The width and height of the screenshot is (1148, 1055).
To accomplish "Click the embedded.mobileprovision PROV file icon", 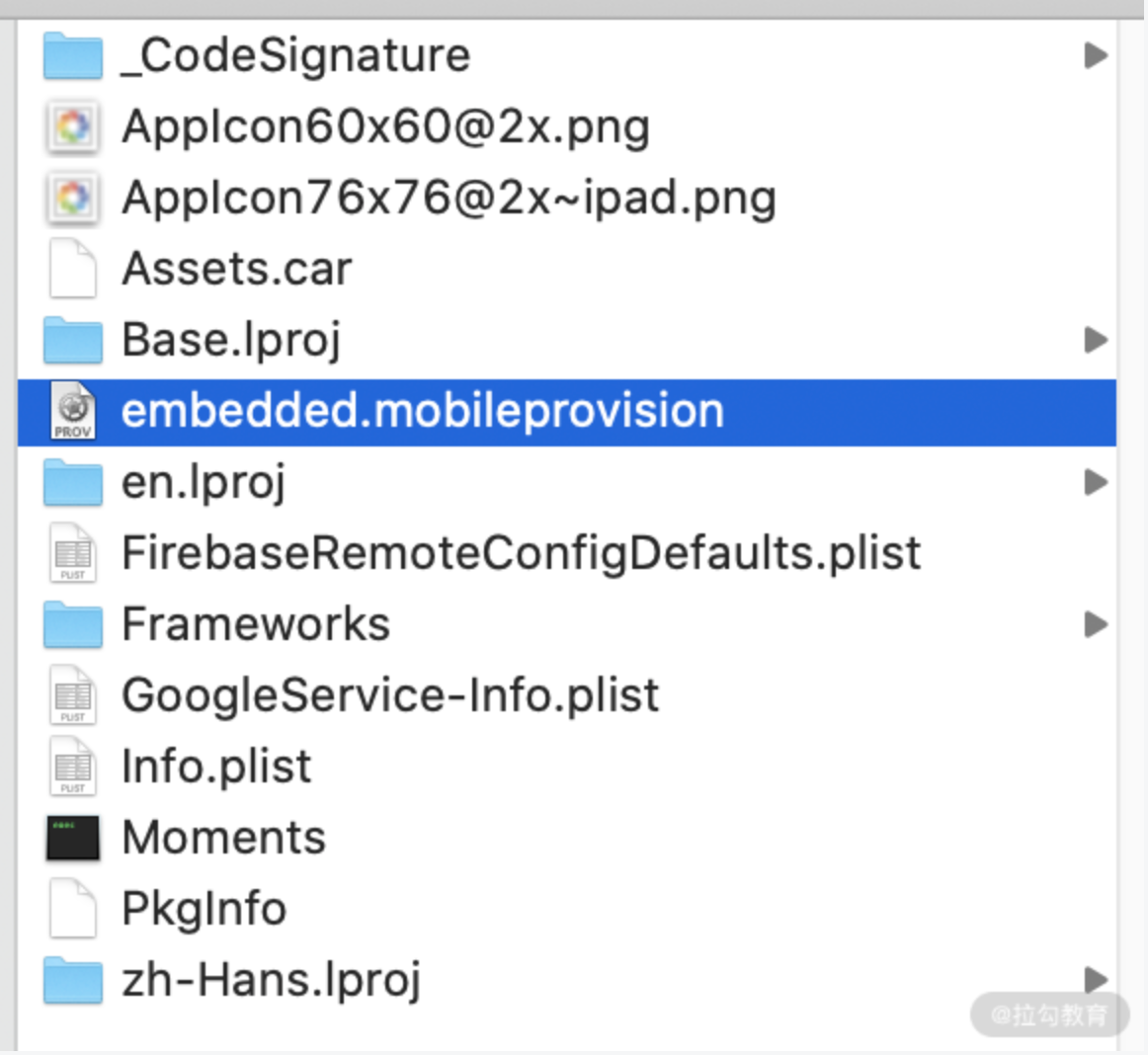I will (73, 411).
